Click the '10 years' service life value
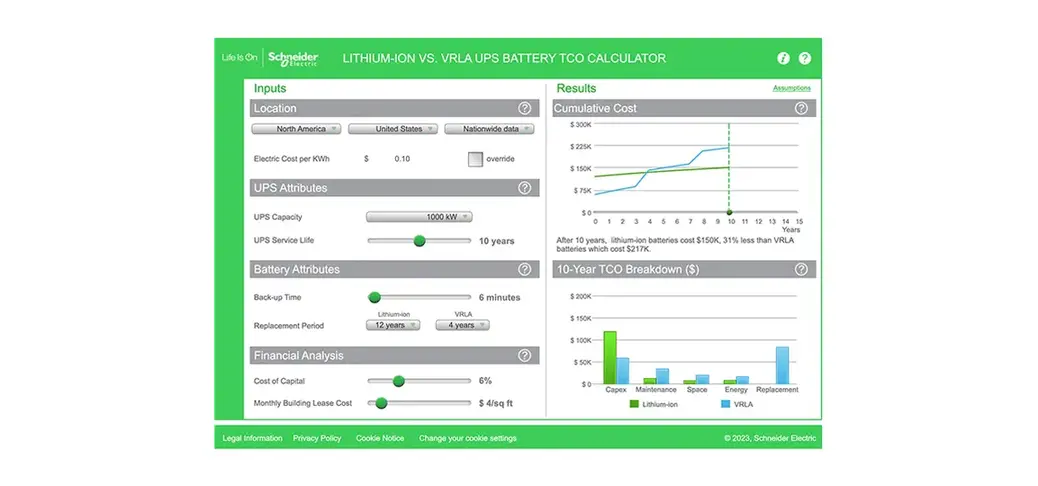Viewport: 1038px width, 486px height. tap(496, 241)
